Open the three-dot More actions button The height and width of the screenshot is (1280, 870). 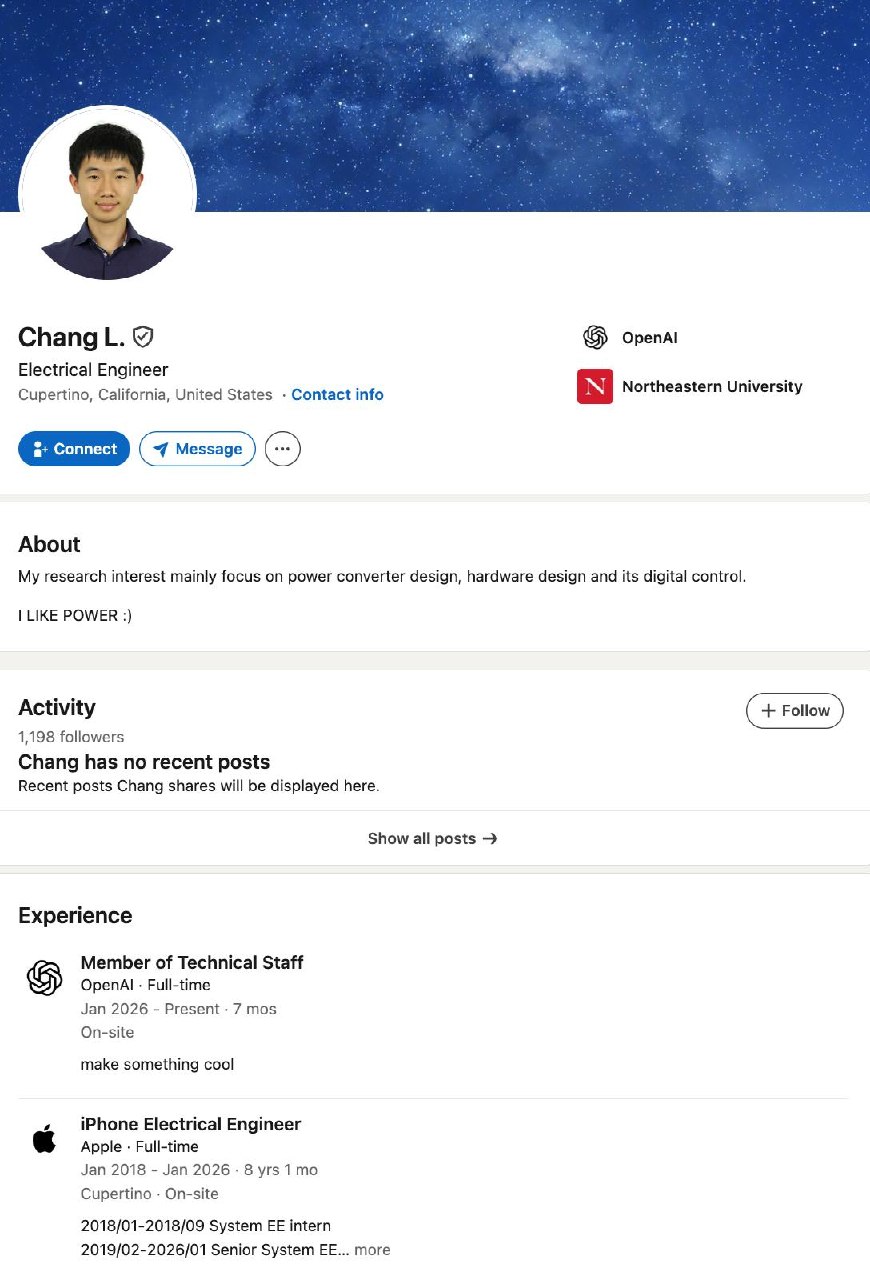click(283, 449)
